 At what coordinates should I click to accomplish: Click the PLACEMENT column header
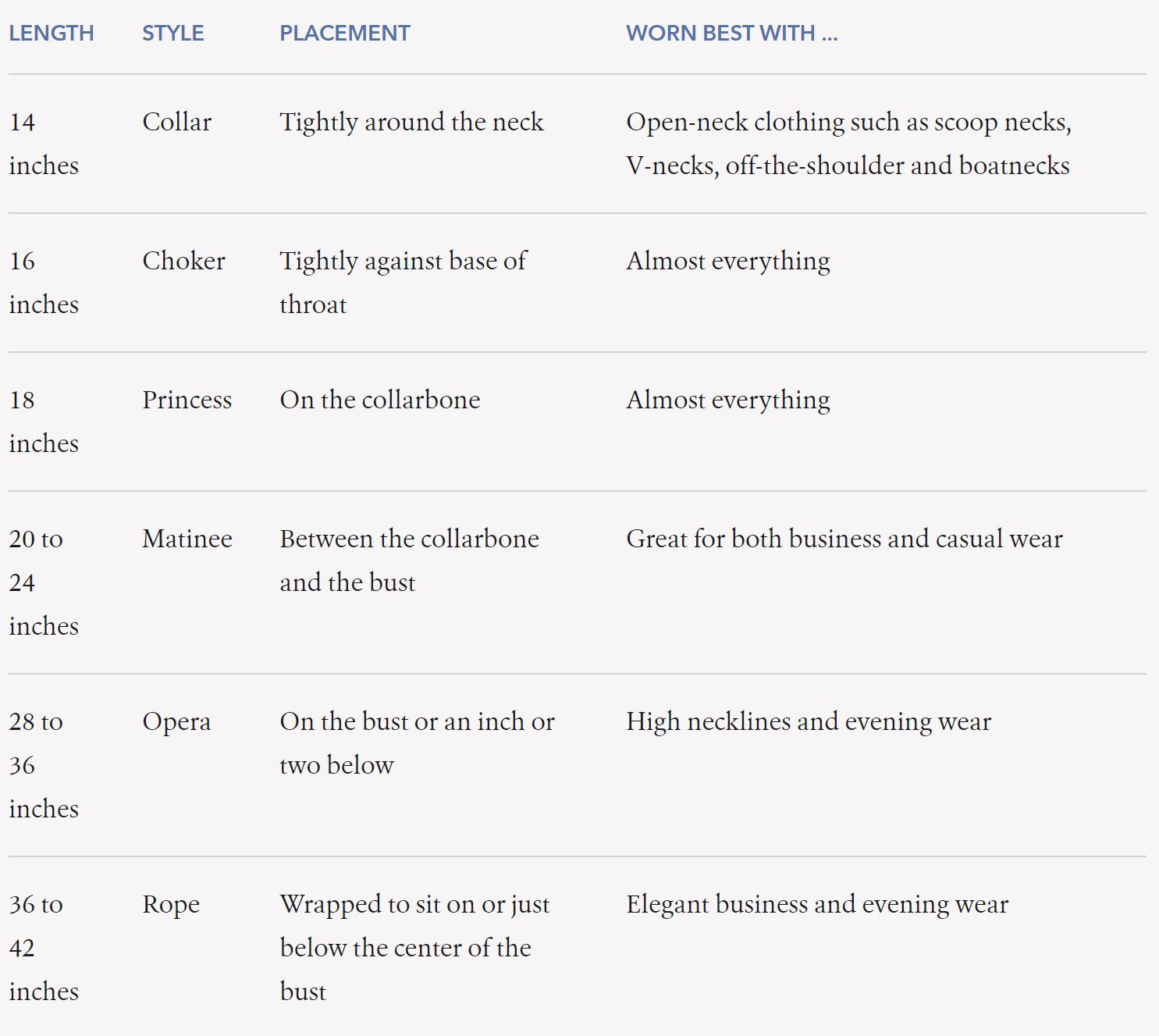[x=344, y=34]
